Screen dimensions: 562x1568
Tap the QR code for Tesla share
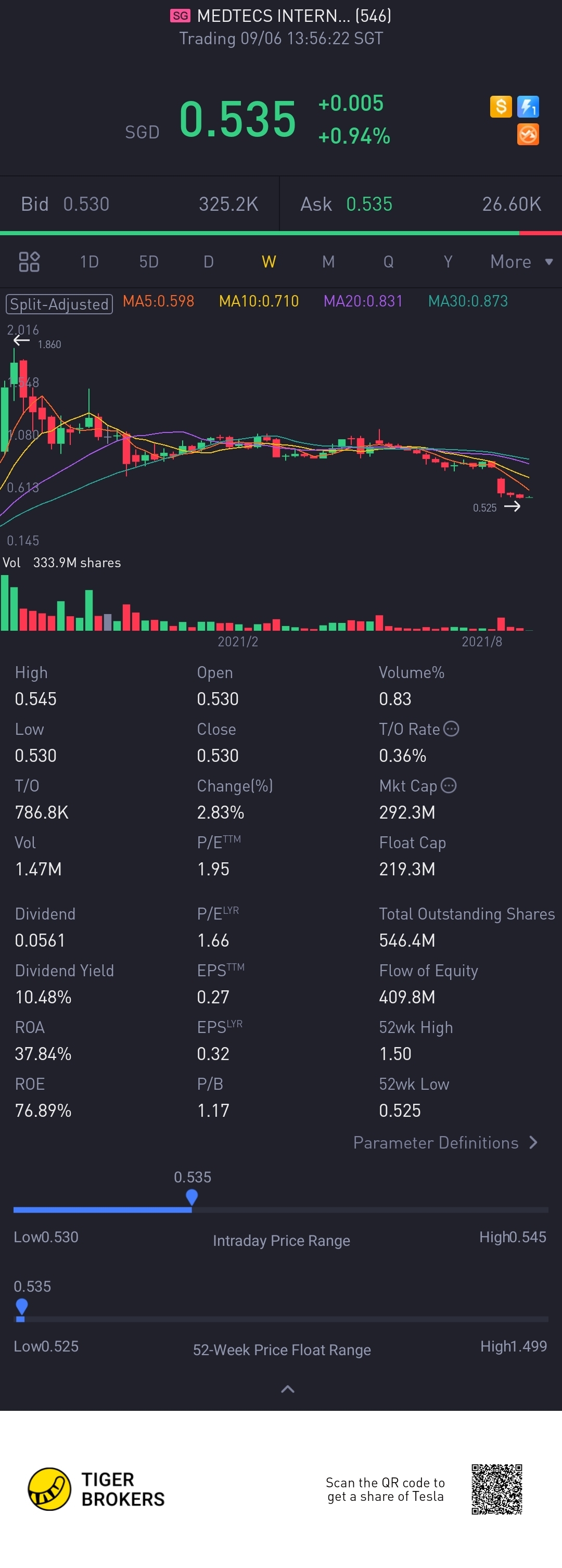[496, 1489]
